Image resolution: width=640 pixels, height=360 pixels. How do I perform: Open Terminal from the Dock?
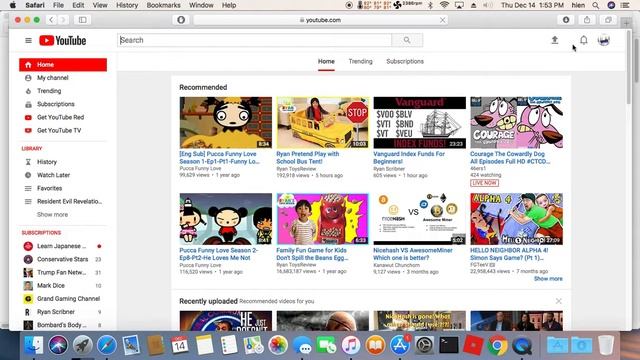click(449, 345)
